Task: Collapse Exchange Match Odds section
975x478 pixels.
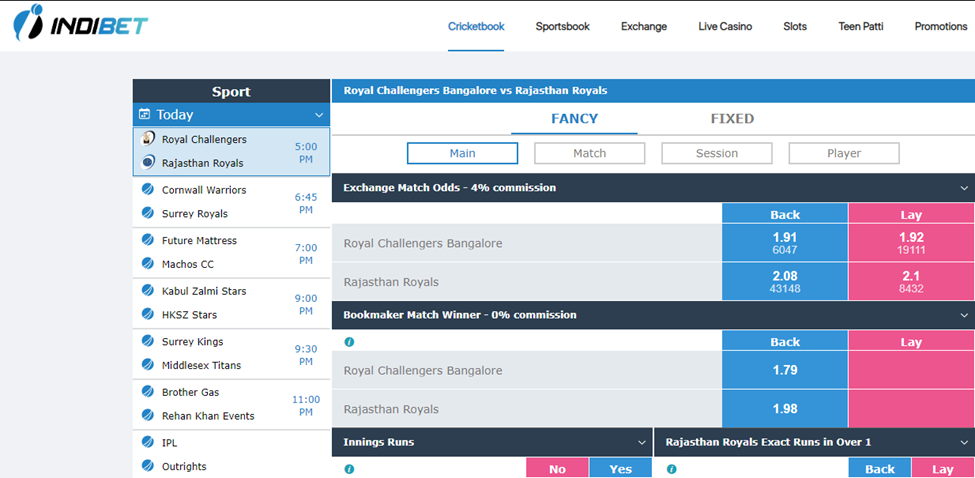Action: 964,188
